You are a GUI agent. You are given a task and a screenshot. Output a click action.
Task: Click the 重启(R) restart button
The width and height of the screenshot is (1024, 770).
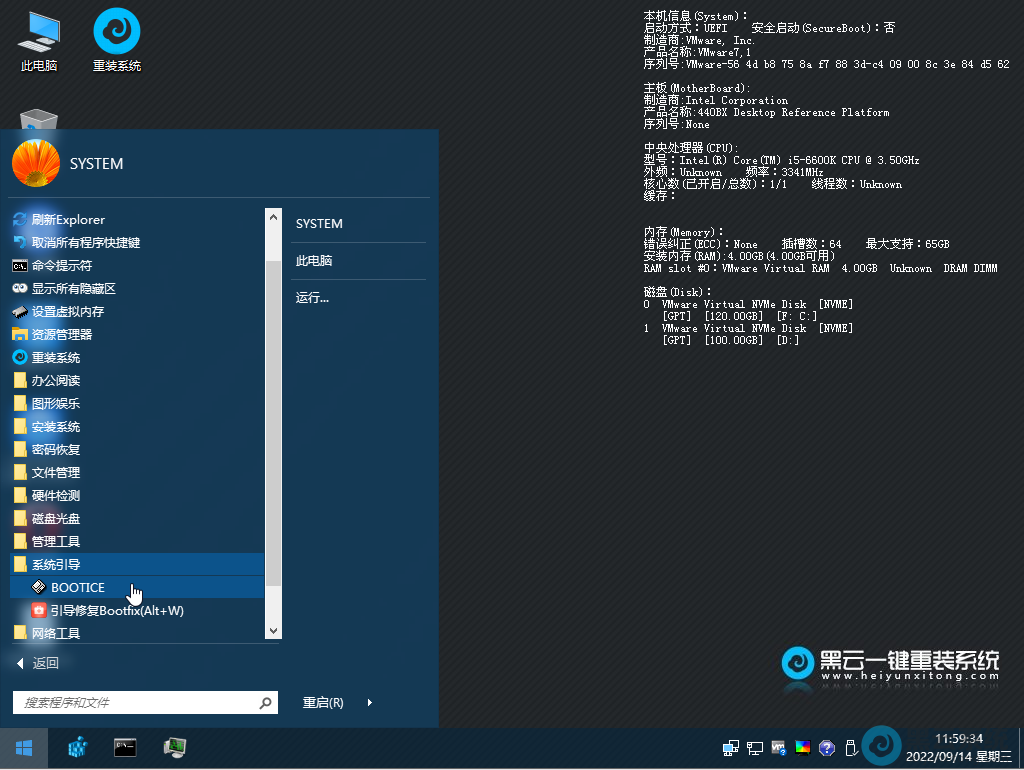pos(323,703)
